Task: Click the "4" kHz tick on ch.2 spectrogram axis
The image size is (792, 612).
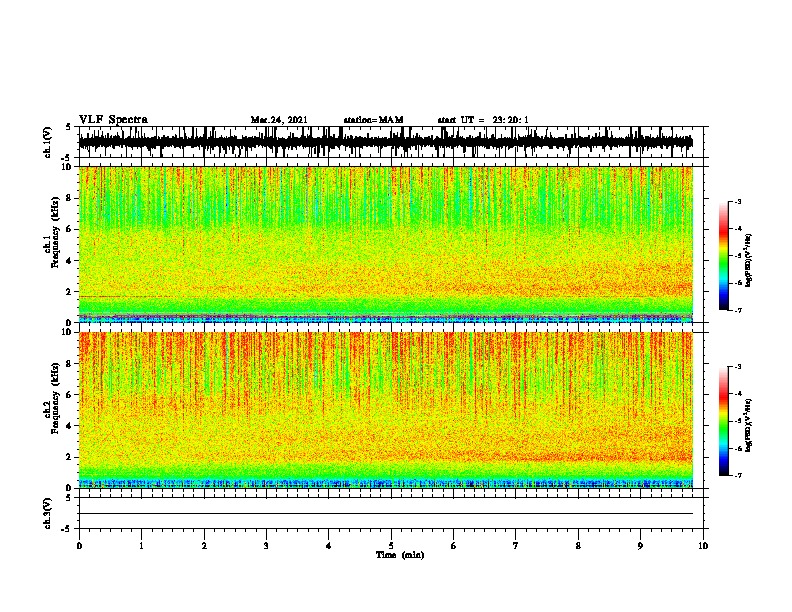Action: (69, 426)
